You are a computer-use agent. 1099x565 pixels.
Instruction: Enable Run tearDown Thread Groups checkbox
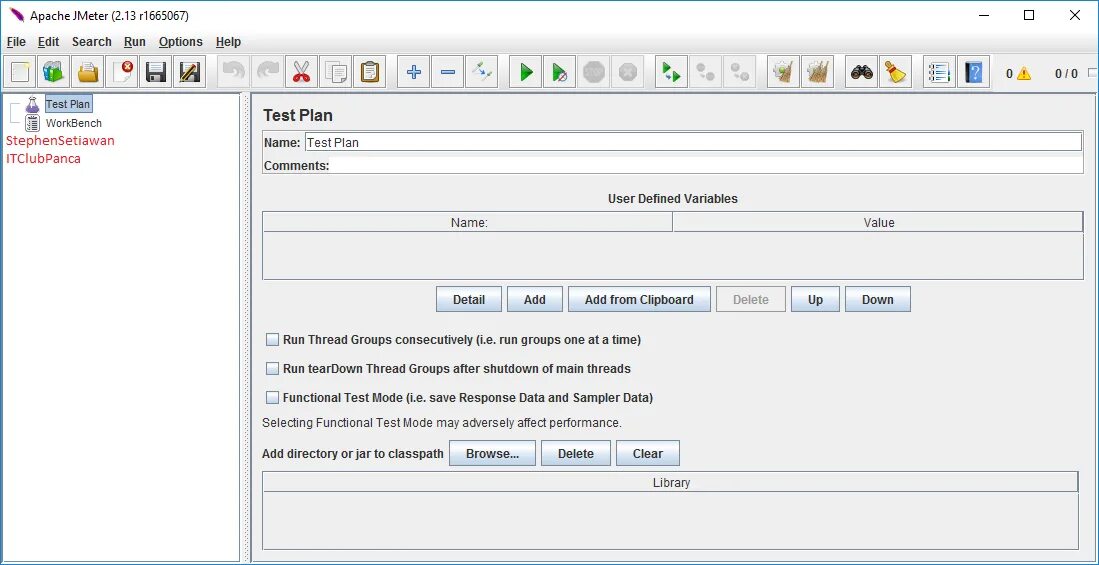[x=273, y=369]
